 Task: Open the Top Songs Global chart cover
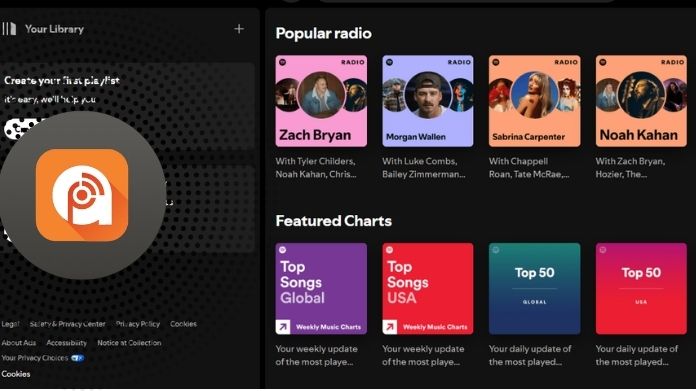point(321,288)
